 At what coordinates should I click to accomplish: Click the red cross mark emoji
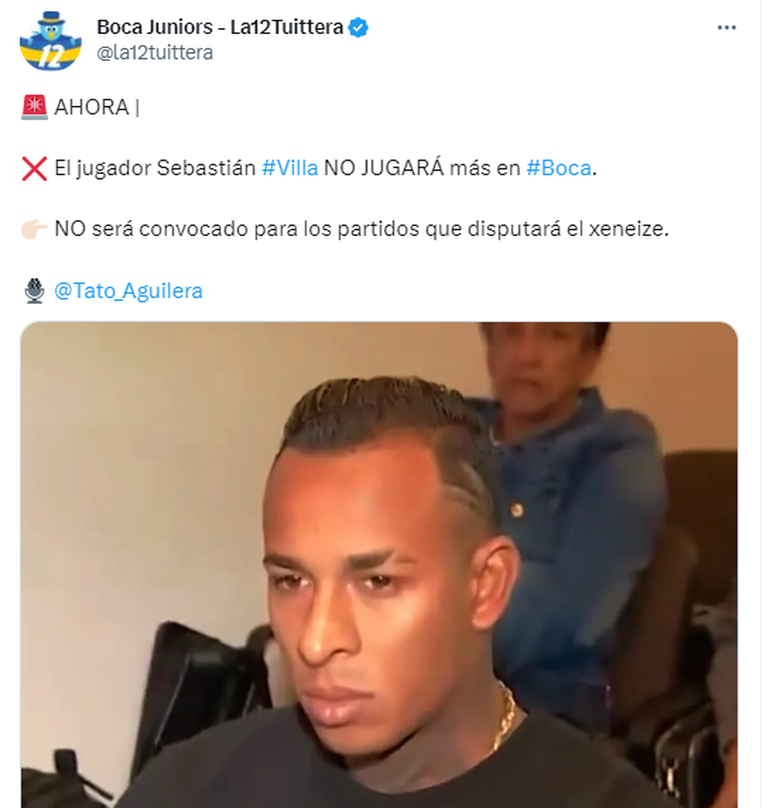coord(35,169)
